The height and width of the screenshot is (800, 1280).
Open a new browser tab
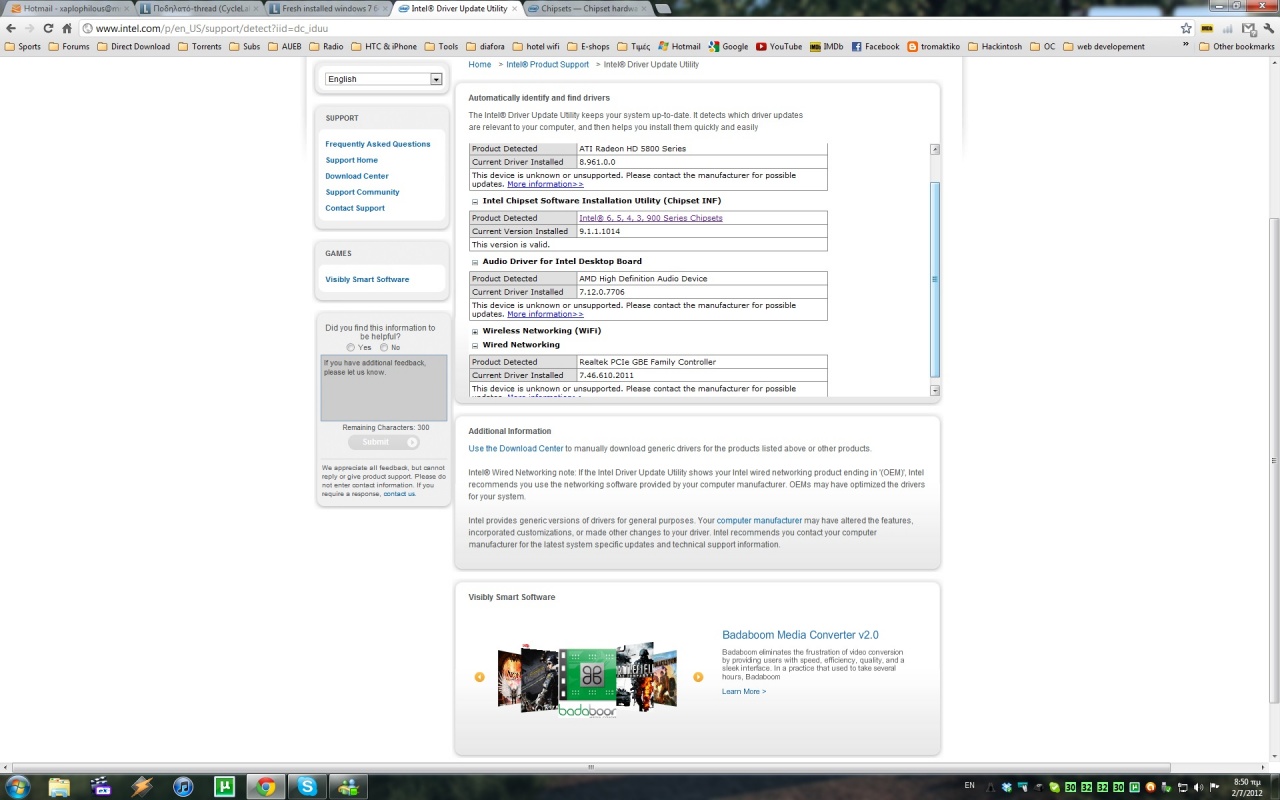point(664,8)
